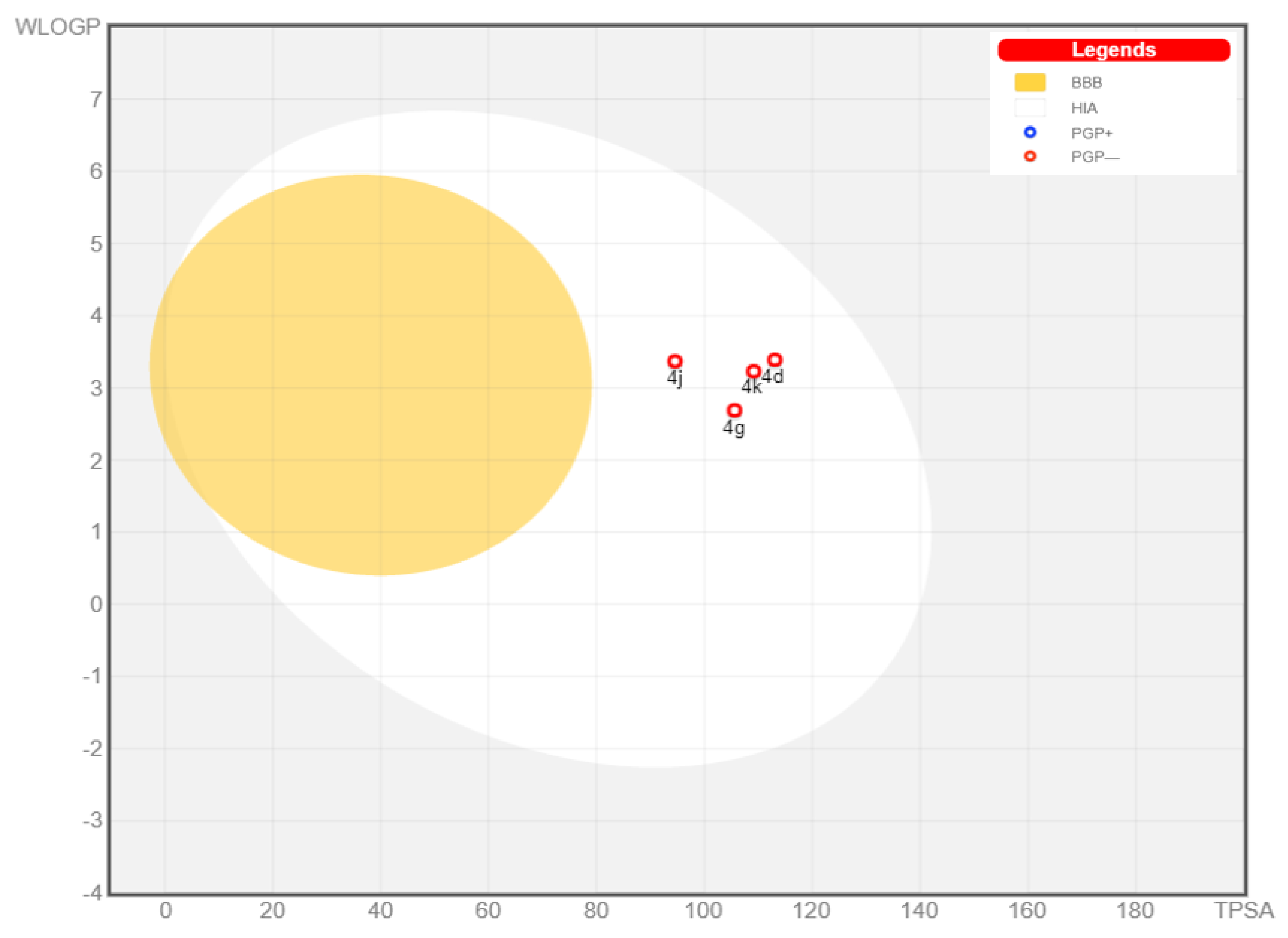Click the 100 tick label on TPSA axis
The width and height of the screenshot is (1288, 938).
pos(703,911)
